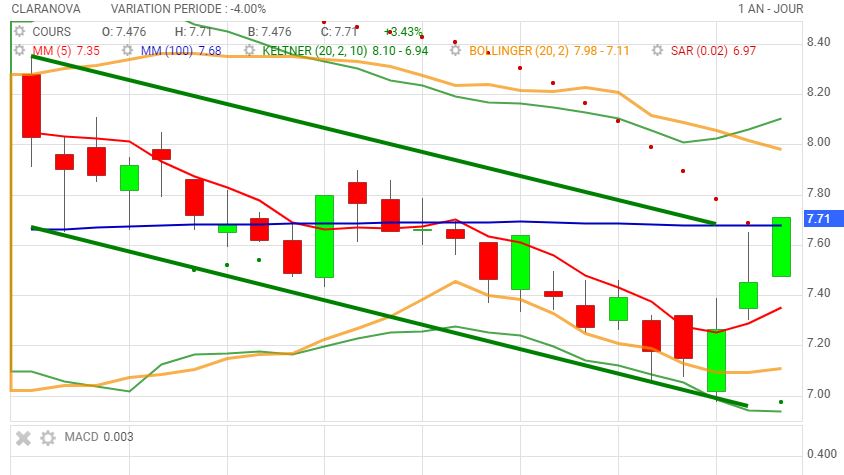Click the 8.40 price axis label
Screen dimensions: 844x475
tap(818, 42)
